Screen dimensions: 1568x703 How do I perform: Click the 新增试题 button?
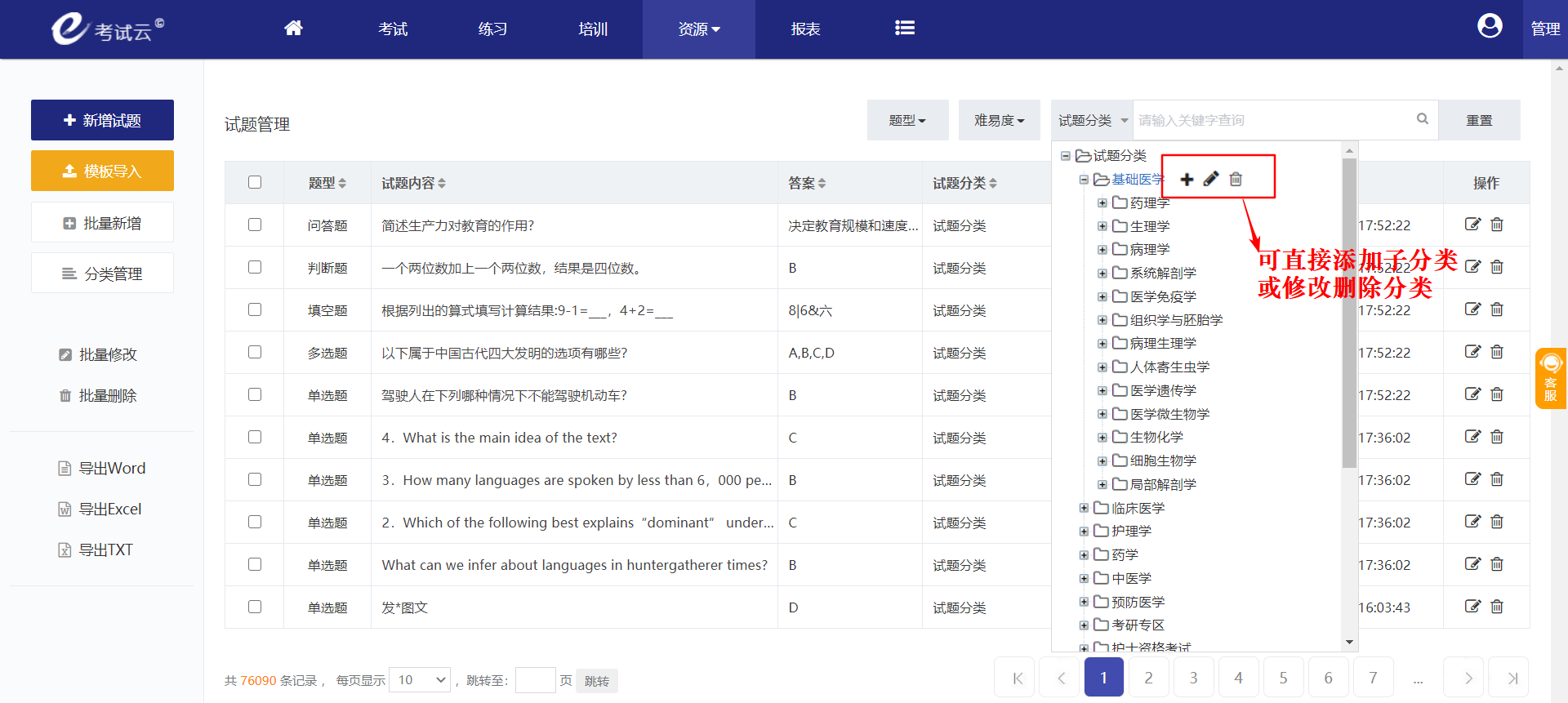pos(102,120)
